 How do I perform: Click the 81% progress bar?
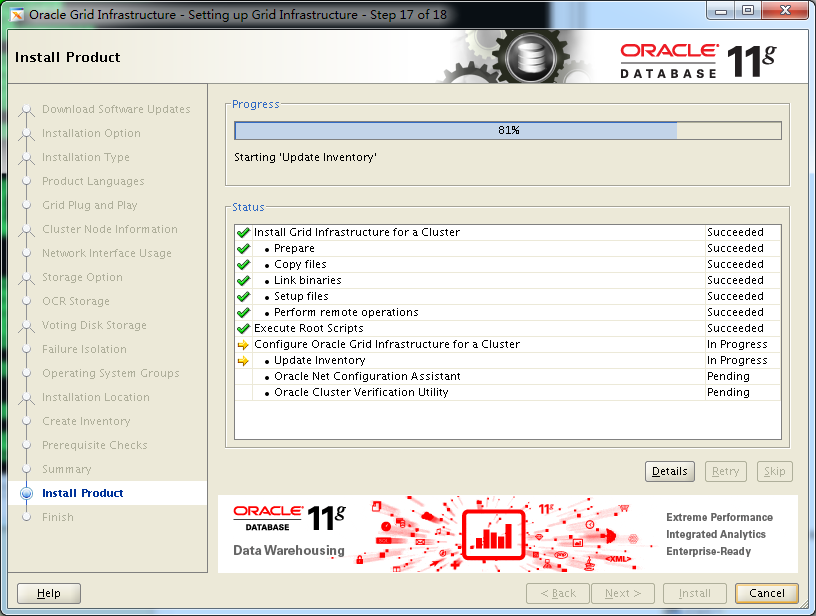(x=508, y=131)
